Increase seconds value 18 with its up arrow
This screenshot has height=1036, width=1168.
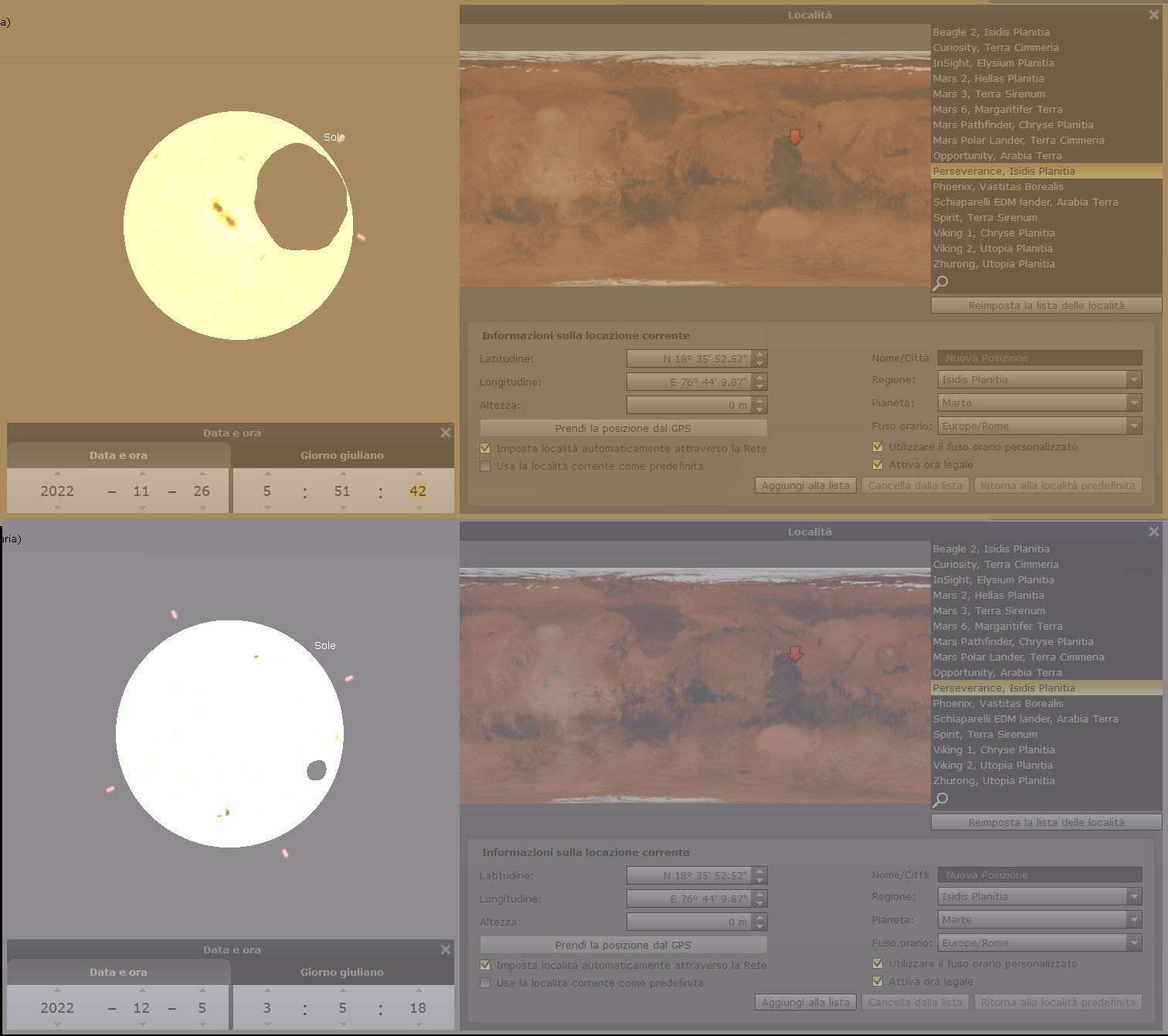418,990
